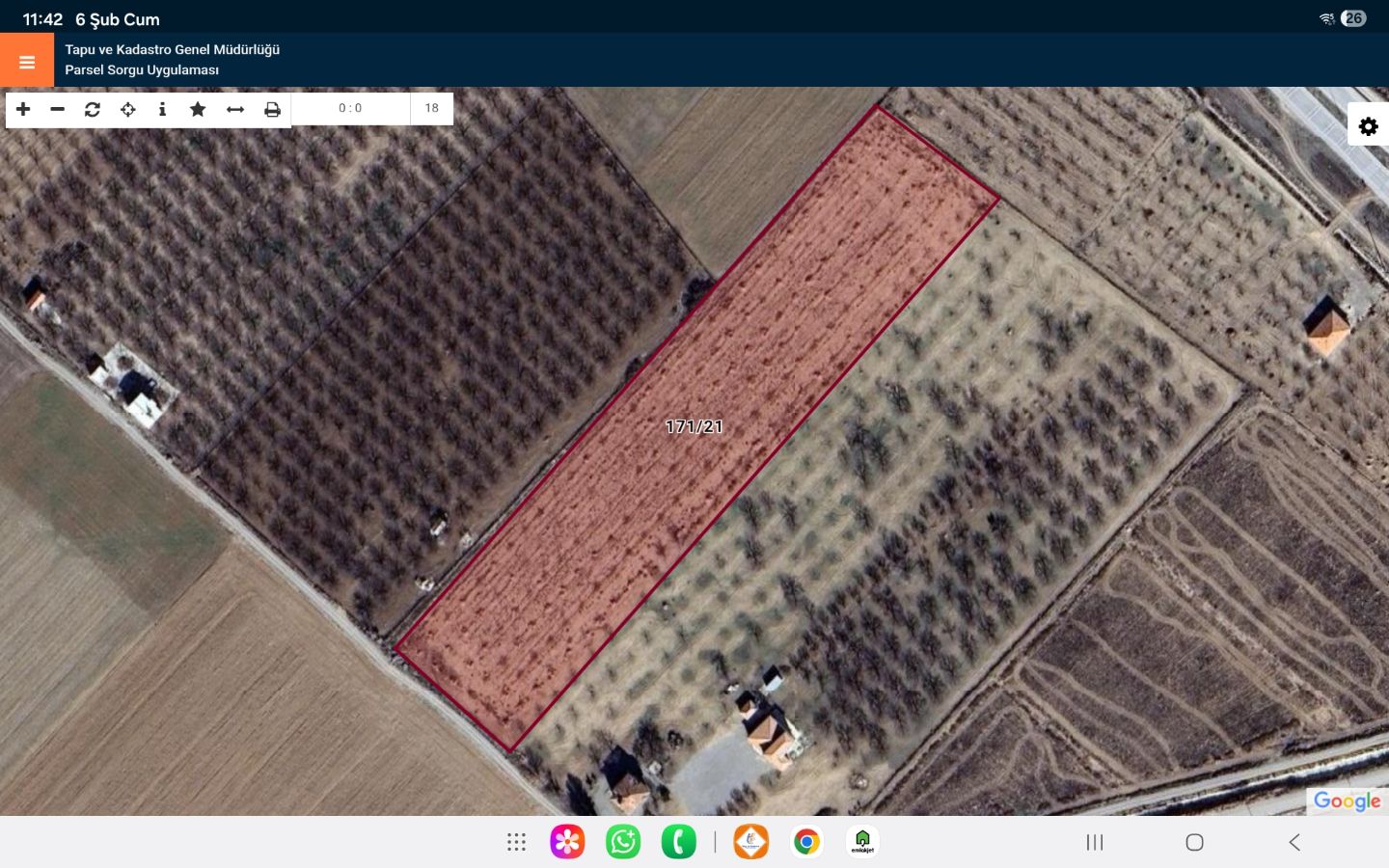
Task: Print the map with the printer icon
Action: click(272, 109)
